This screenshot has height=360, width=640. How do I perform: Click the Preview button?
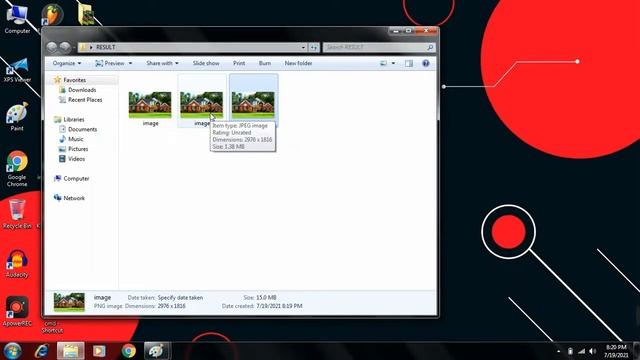coord(110,63)
